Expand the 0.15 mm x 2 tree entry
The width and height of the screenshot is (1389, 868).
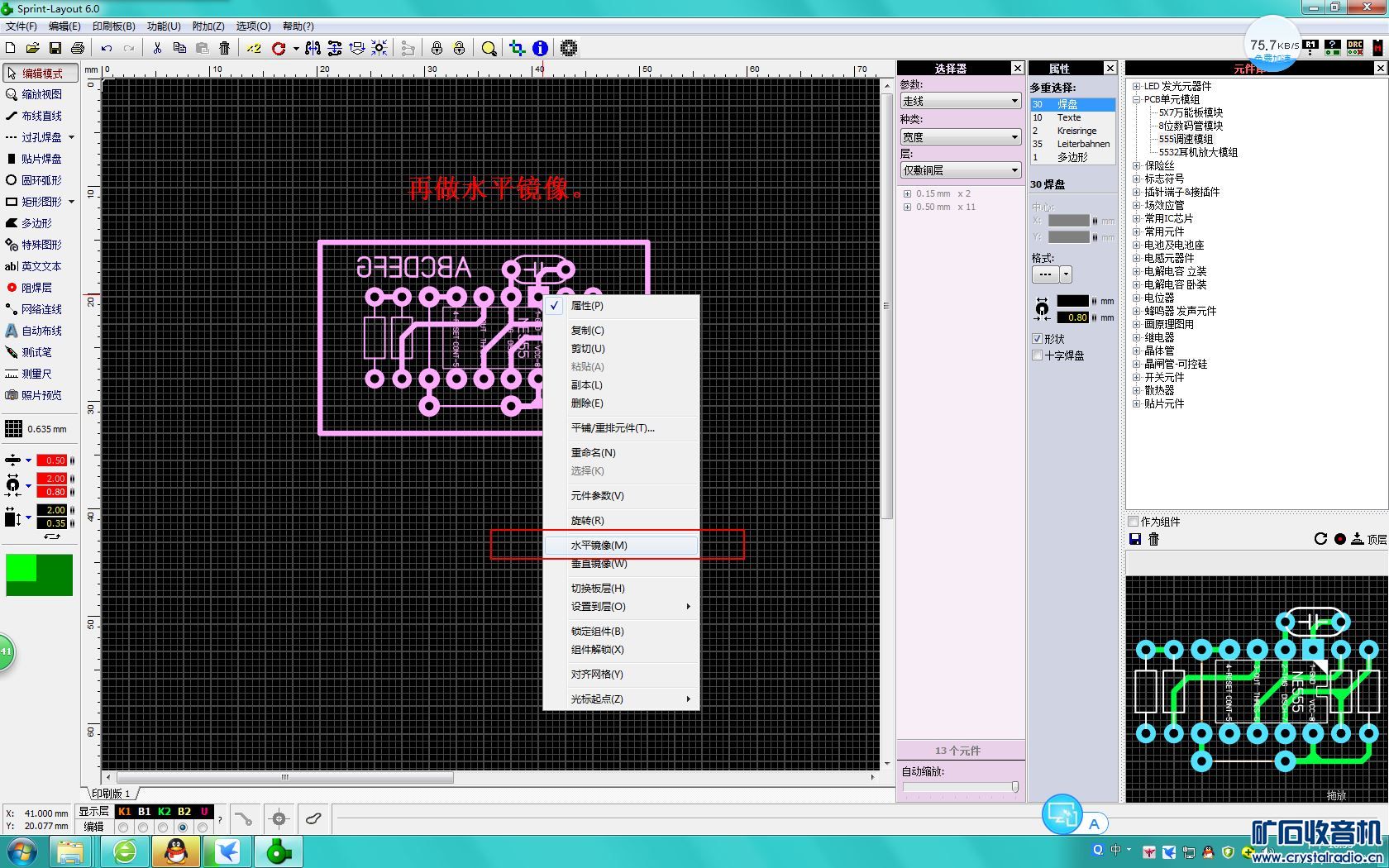pyautogui.click(x=907, y=193)
